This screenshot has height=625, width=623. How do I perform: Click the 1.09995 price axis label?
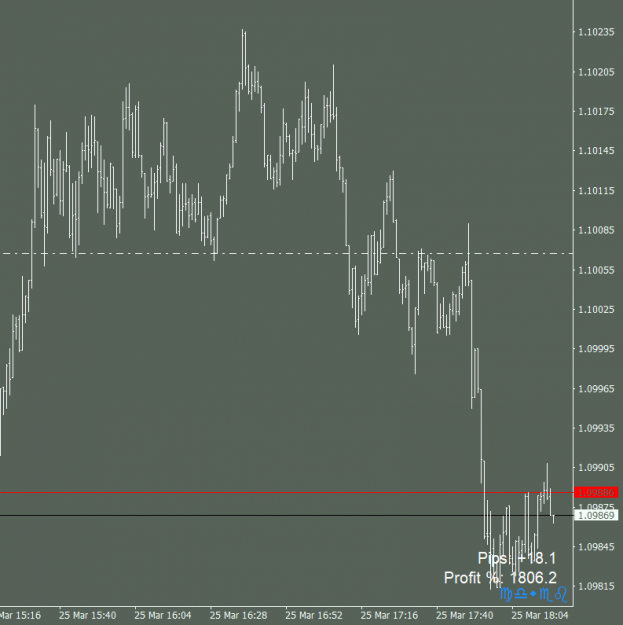click(x=596, y=349)
